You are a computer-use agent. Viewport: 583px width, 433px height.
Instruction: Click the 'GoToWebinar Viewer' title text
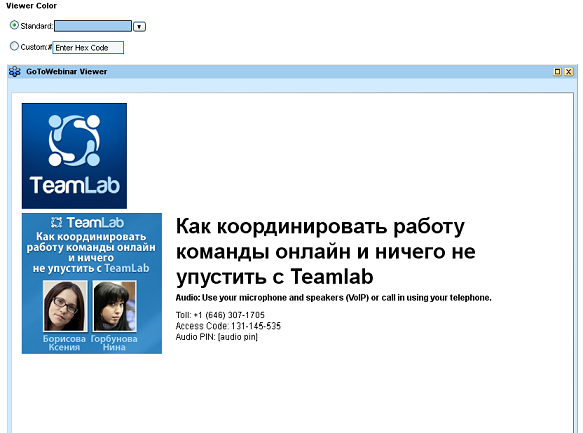click(x=67, y=71)
